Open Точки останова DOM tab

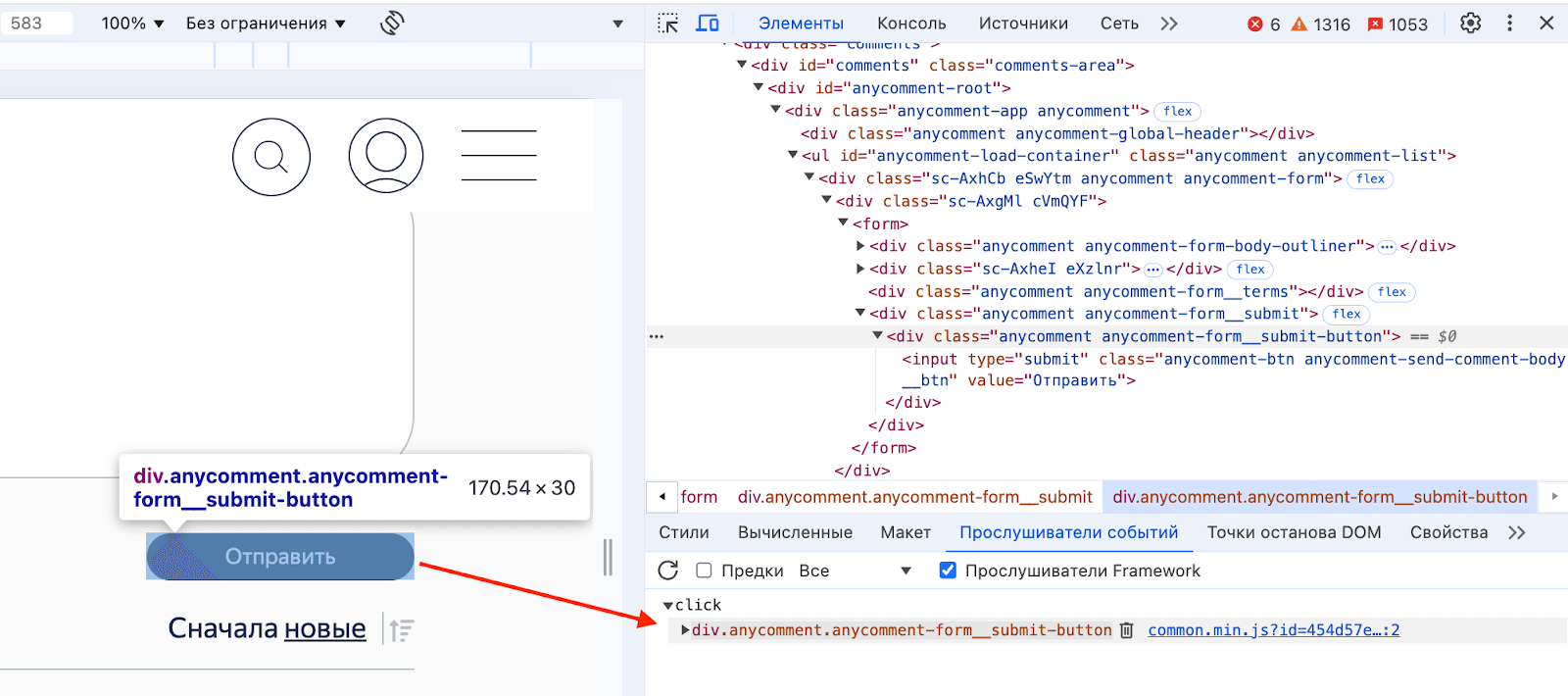(x=1294, y=532)
